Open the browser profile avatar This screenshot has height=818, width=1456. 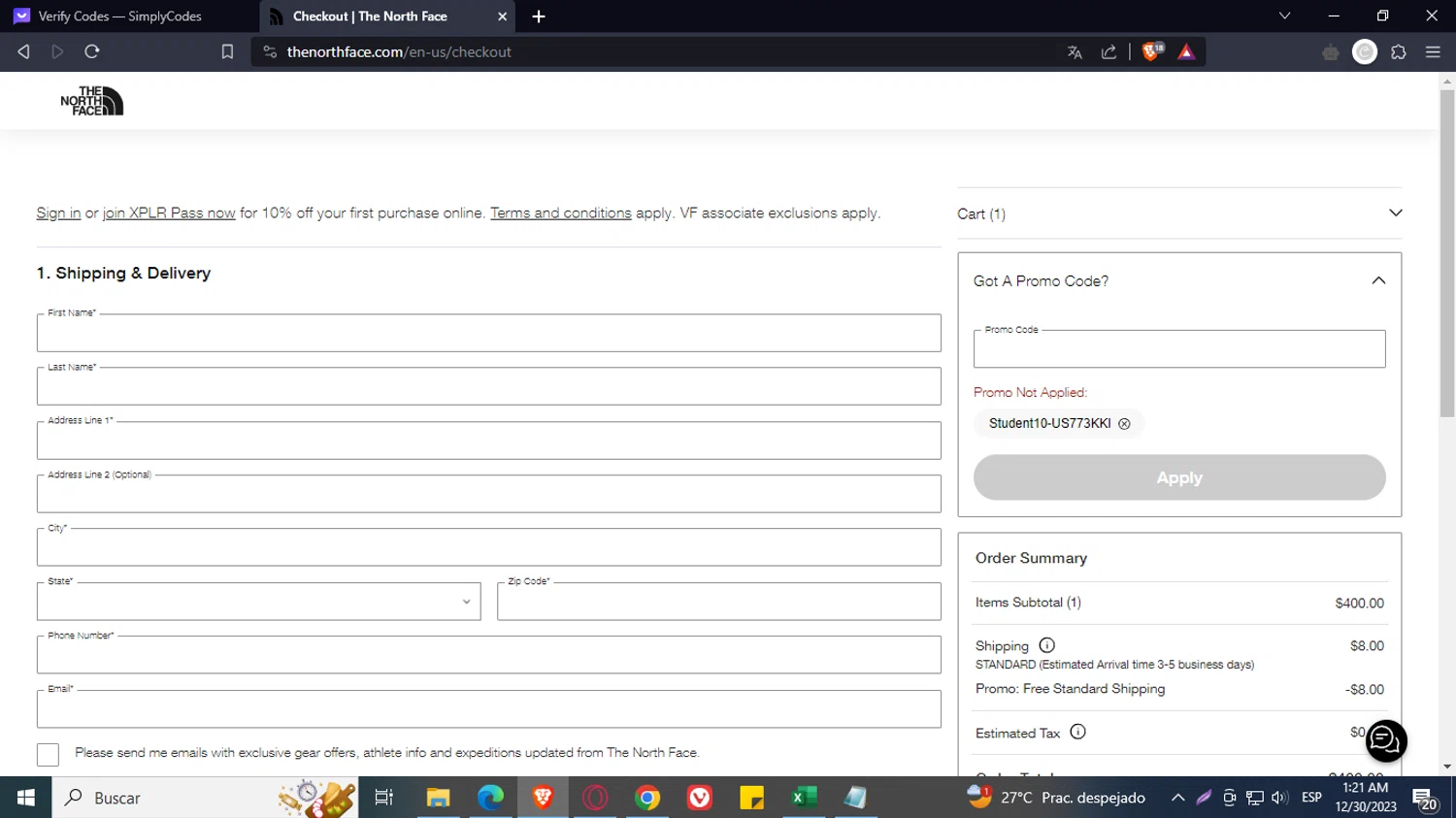point(1365,52)
